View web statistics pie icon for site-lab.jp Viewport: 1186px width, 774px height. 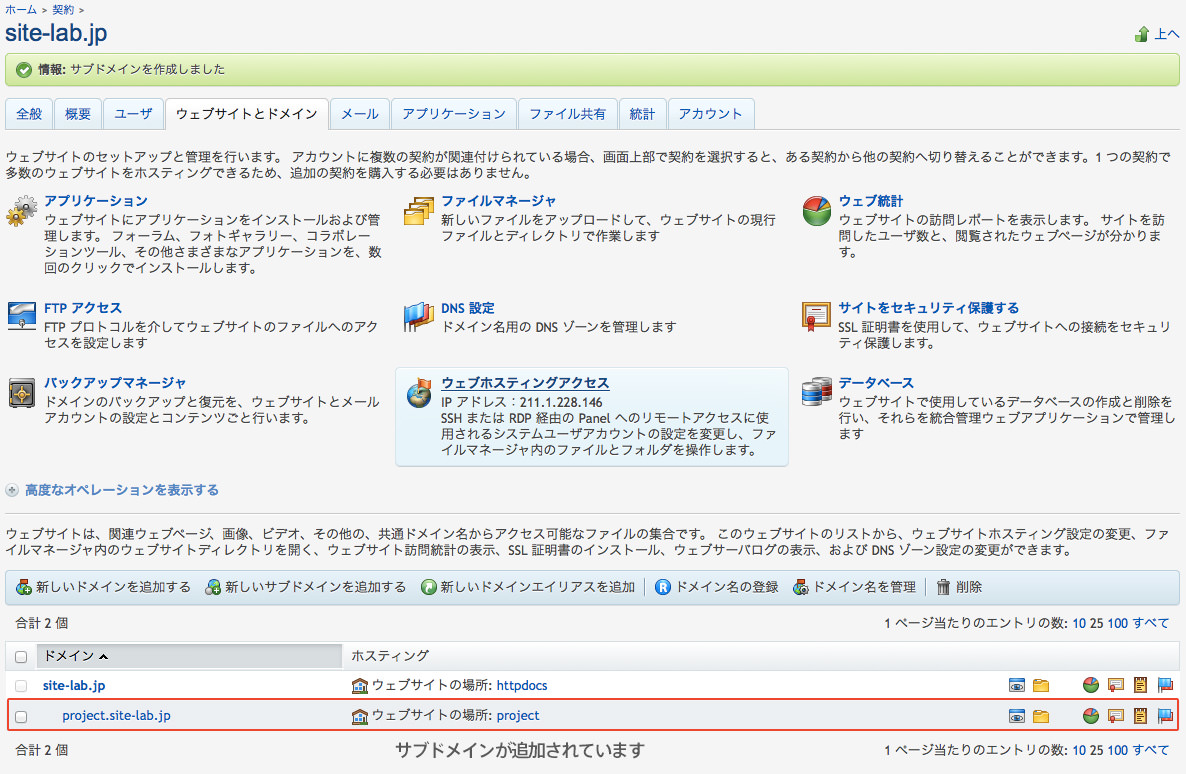click(x=1091, y=686)
